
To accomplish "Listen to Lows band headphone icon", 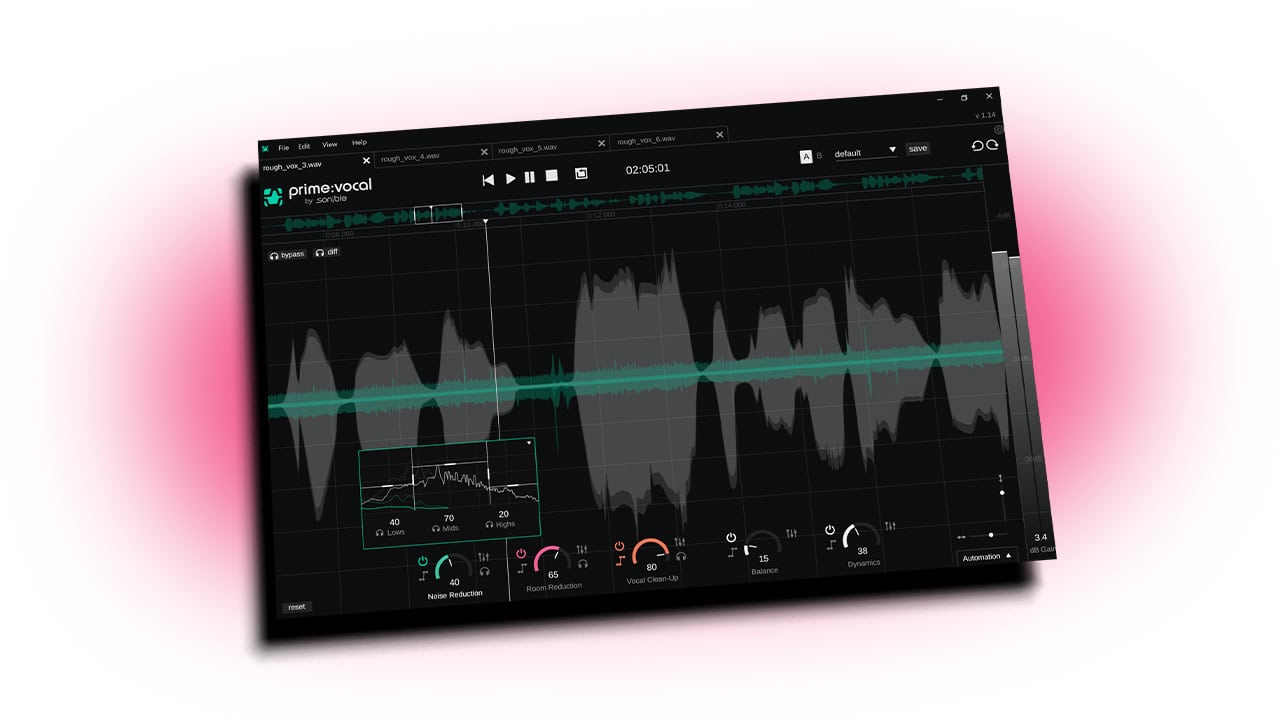I will (x=380, y=533).
